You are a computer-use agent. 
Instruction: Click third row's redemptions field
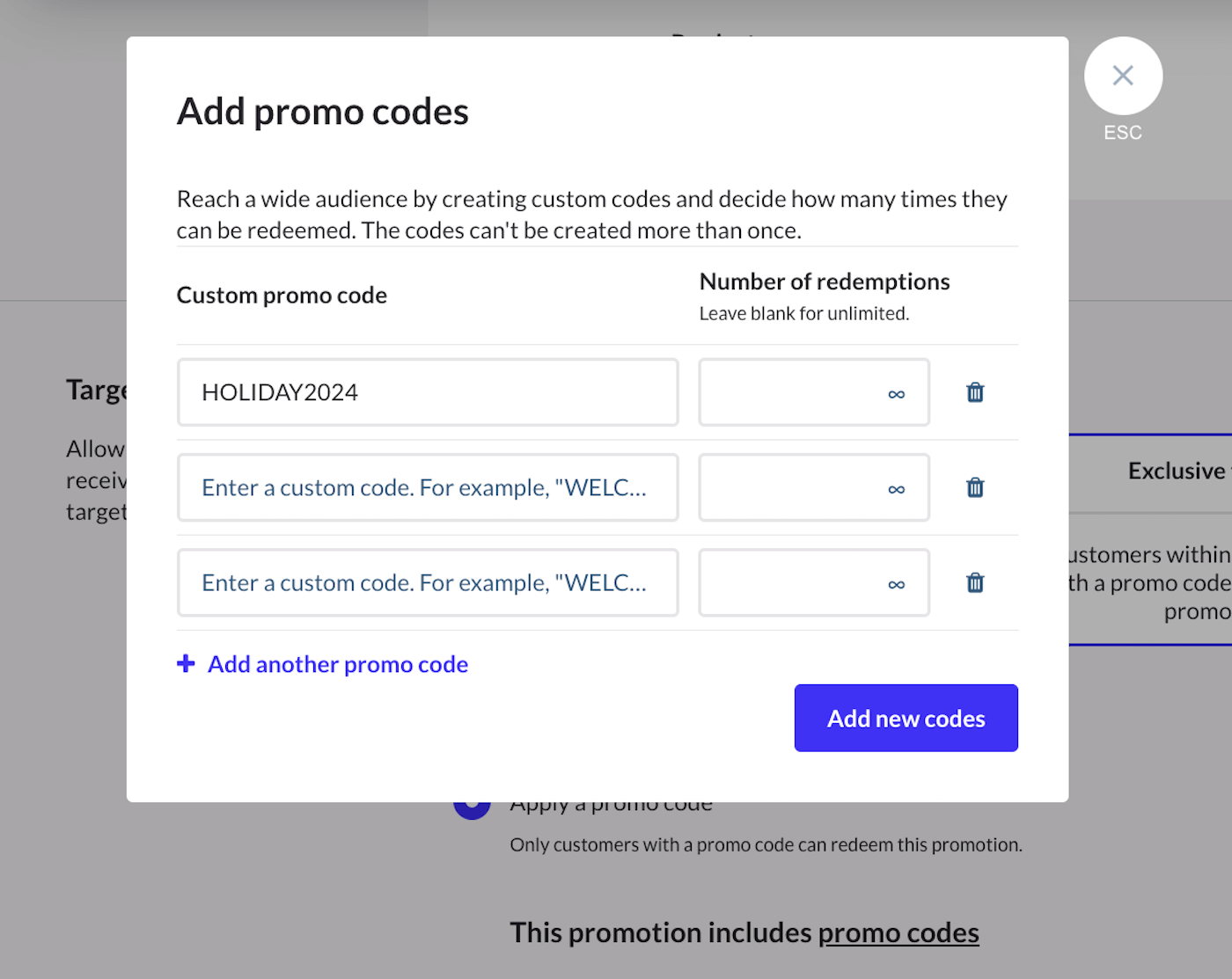tap(792, 582)
